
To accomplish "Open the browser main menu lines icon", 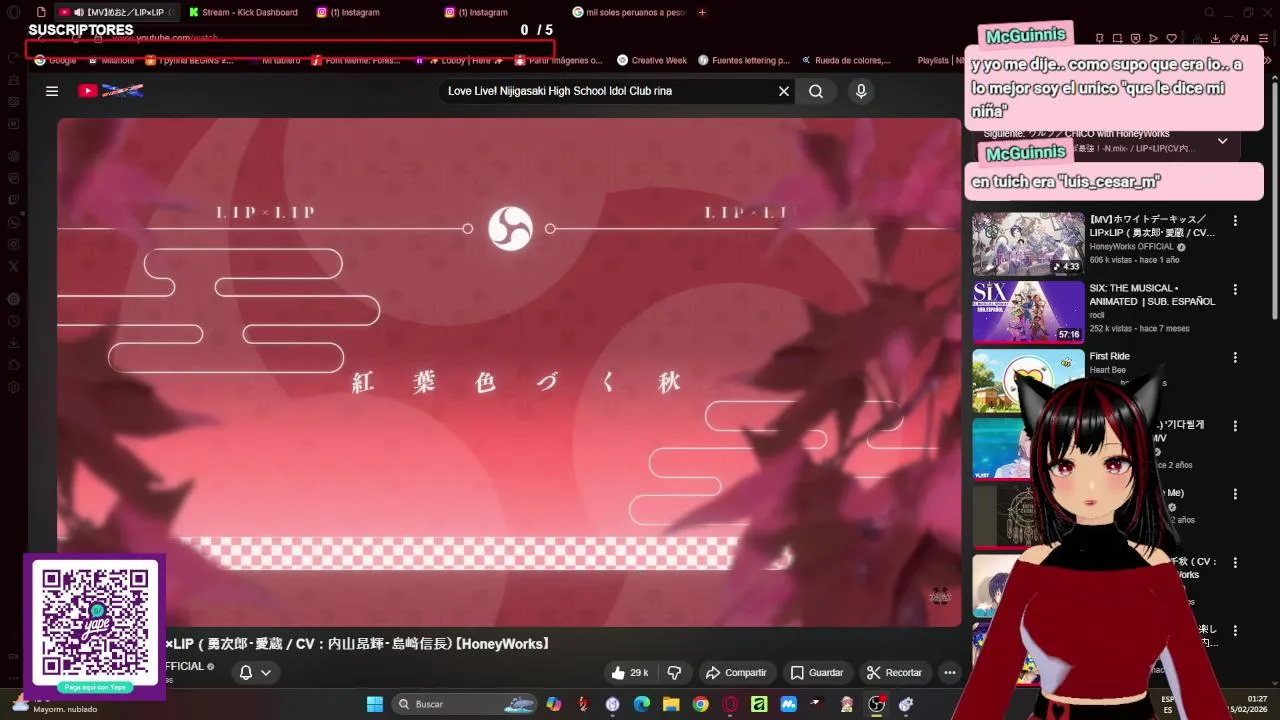I will point(1261,39).
